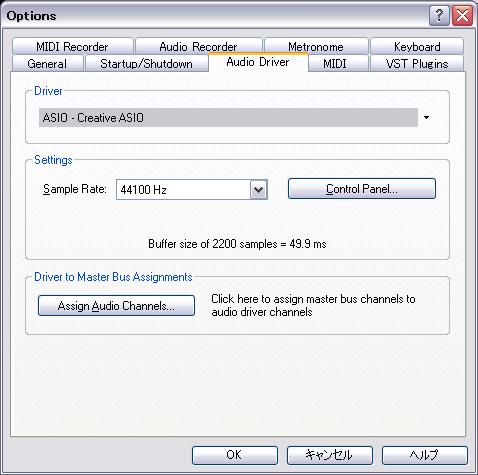Screen dimensions: 478x475
Task: Click the キャンセル cancel button
Action: [x=330, y=455]
